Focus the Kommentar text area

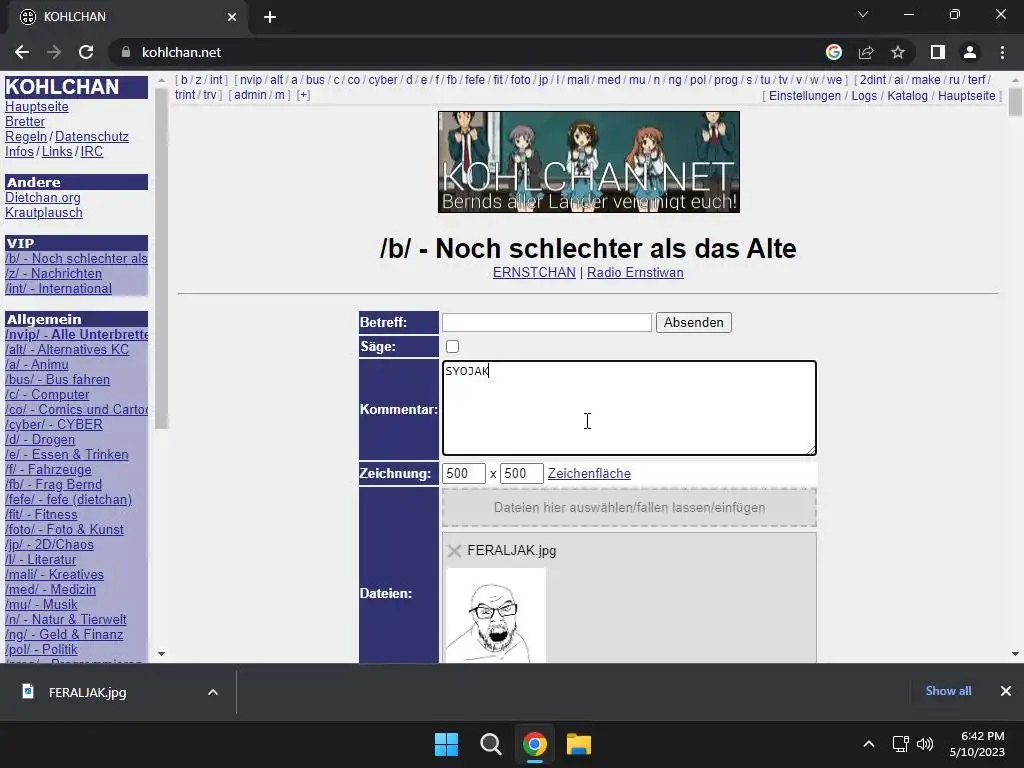pyautogui.click(x=629, y=408)
